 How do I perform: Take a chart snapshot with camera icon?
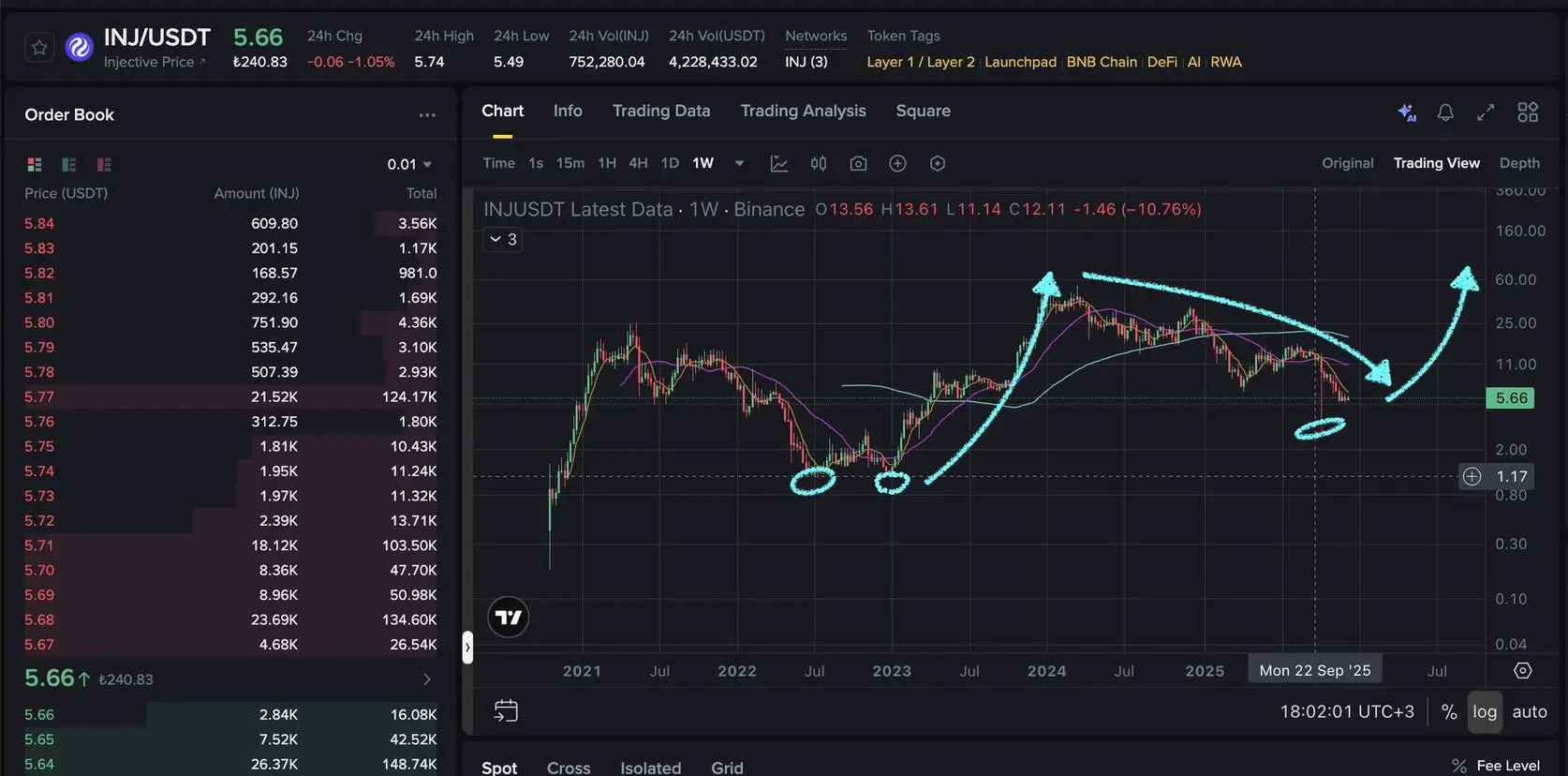(858, 163)
